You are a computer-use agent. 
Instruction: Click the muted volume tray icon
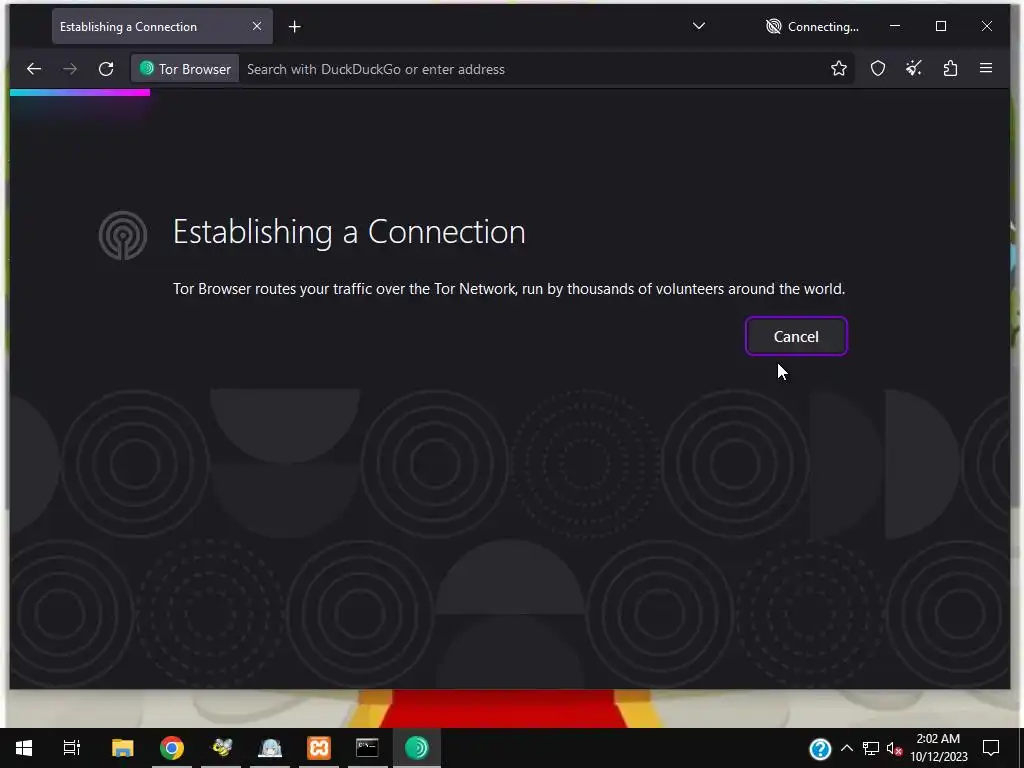click(x=894, y=748)
